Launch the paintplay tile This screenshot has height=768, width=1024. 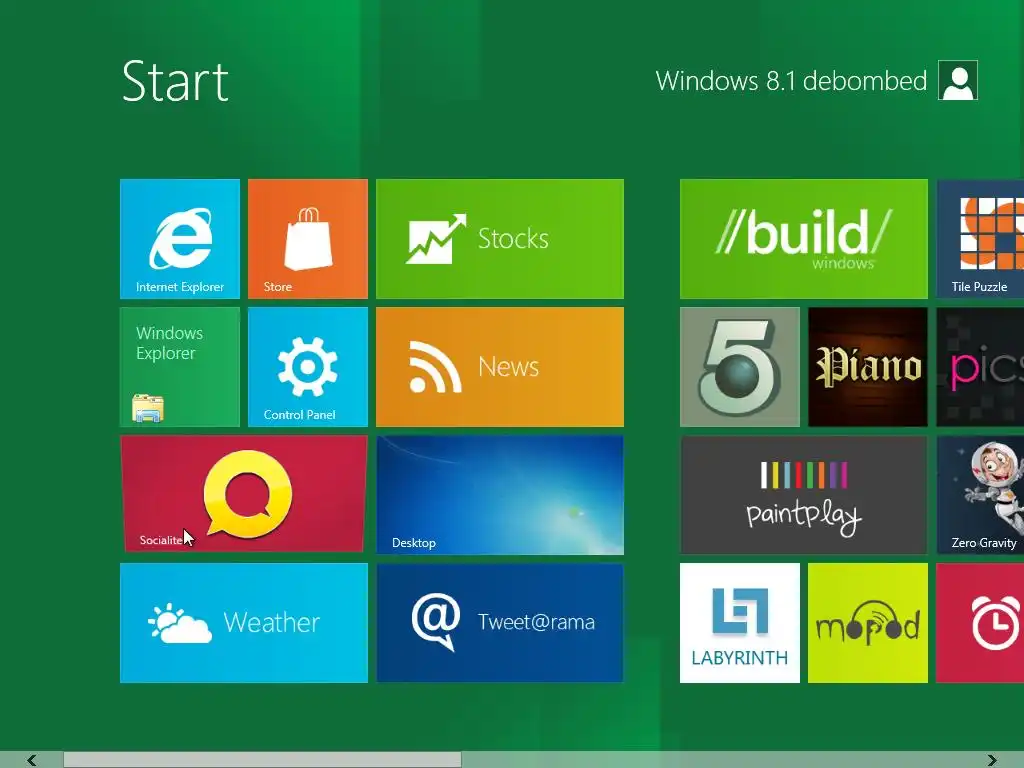click(x=803, y=495)
